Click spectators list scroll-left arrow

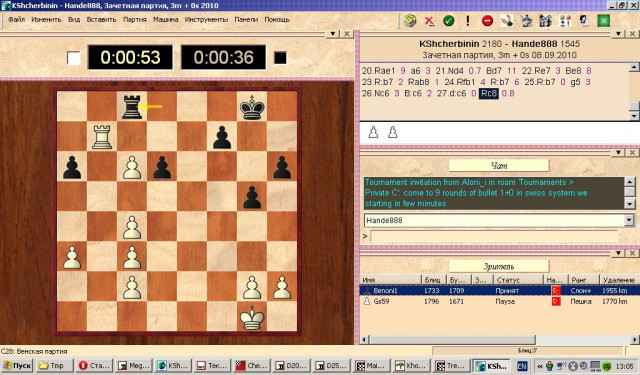point(364,339)
